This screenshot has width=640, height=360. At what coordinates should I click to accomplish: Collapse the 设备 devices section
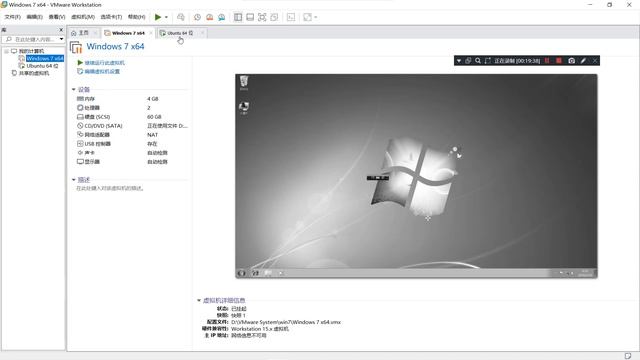tap(74, 89)
